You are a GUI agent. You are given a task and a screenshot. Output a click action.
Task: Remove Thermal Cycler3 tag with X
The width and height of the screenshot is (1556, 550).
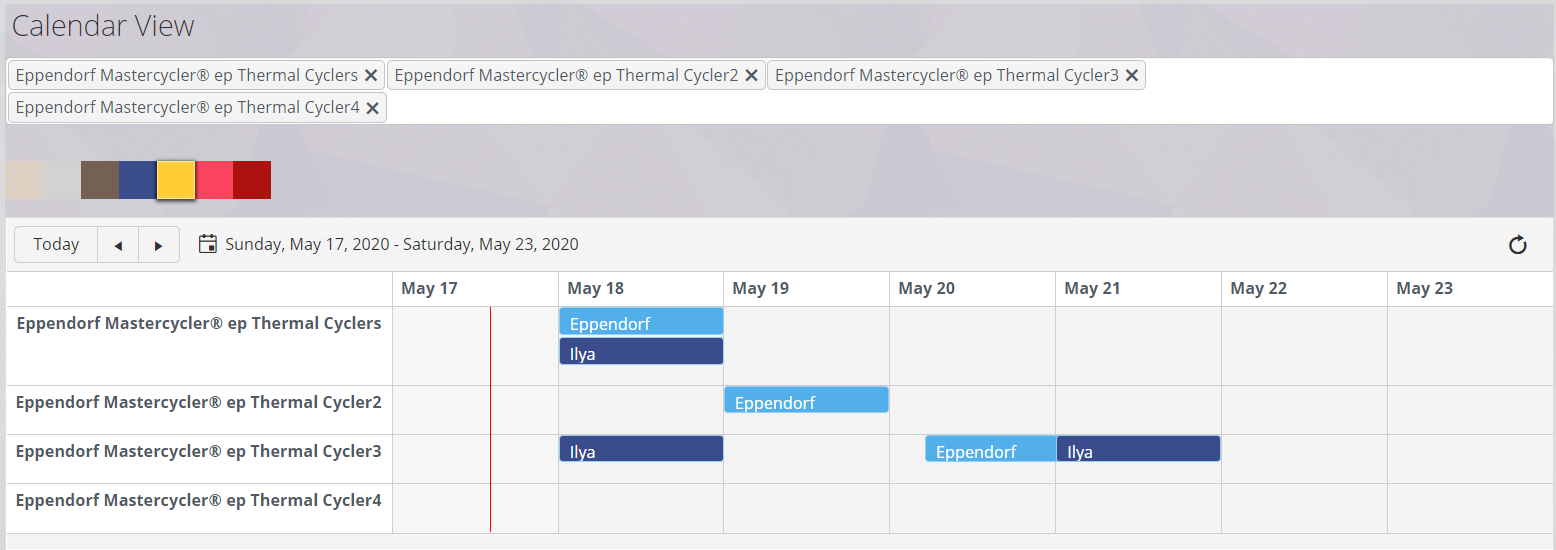pos(1131,76)
